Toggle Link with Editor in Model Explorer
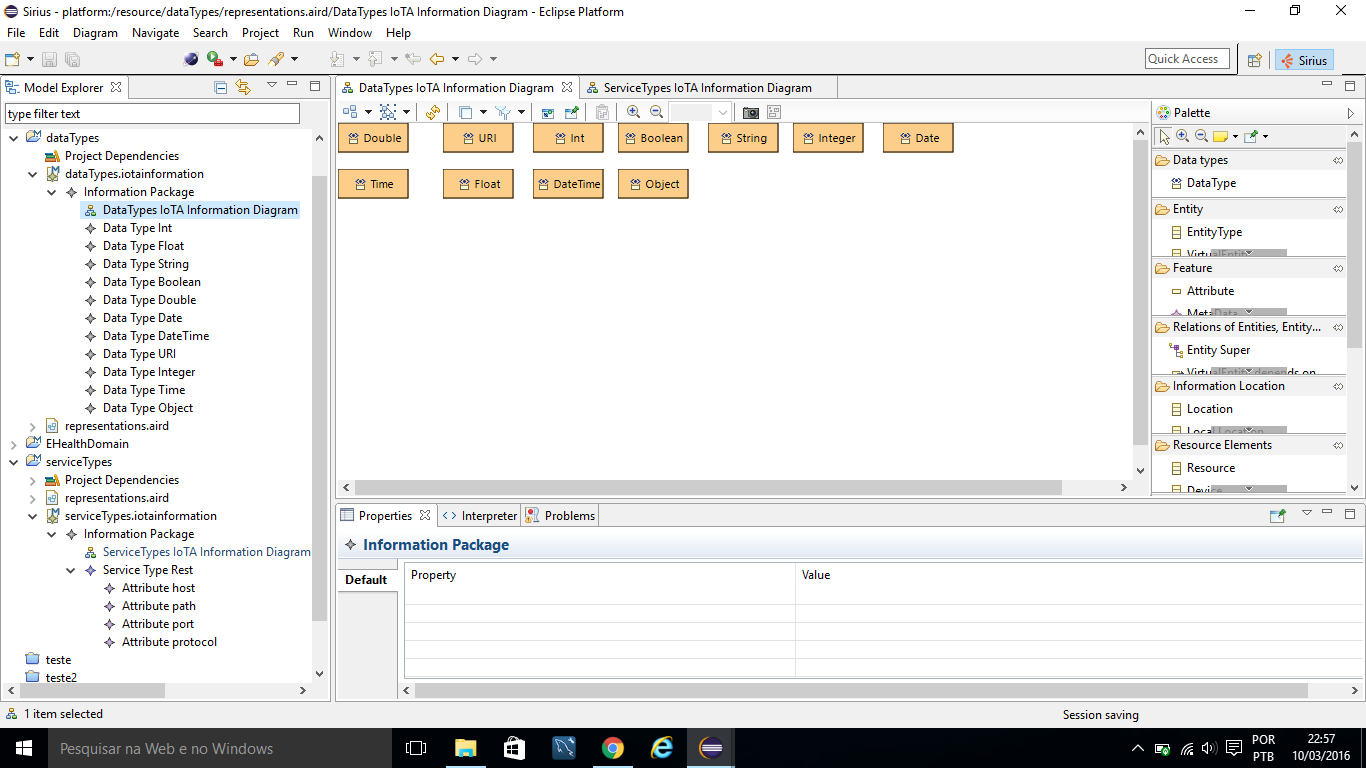Screen dimensions: 1366x768 (243, 88)
